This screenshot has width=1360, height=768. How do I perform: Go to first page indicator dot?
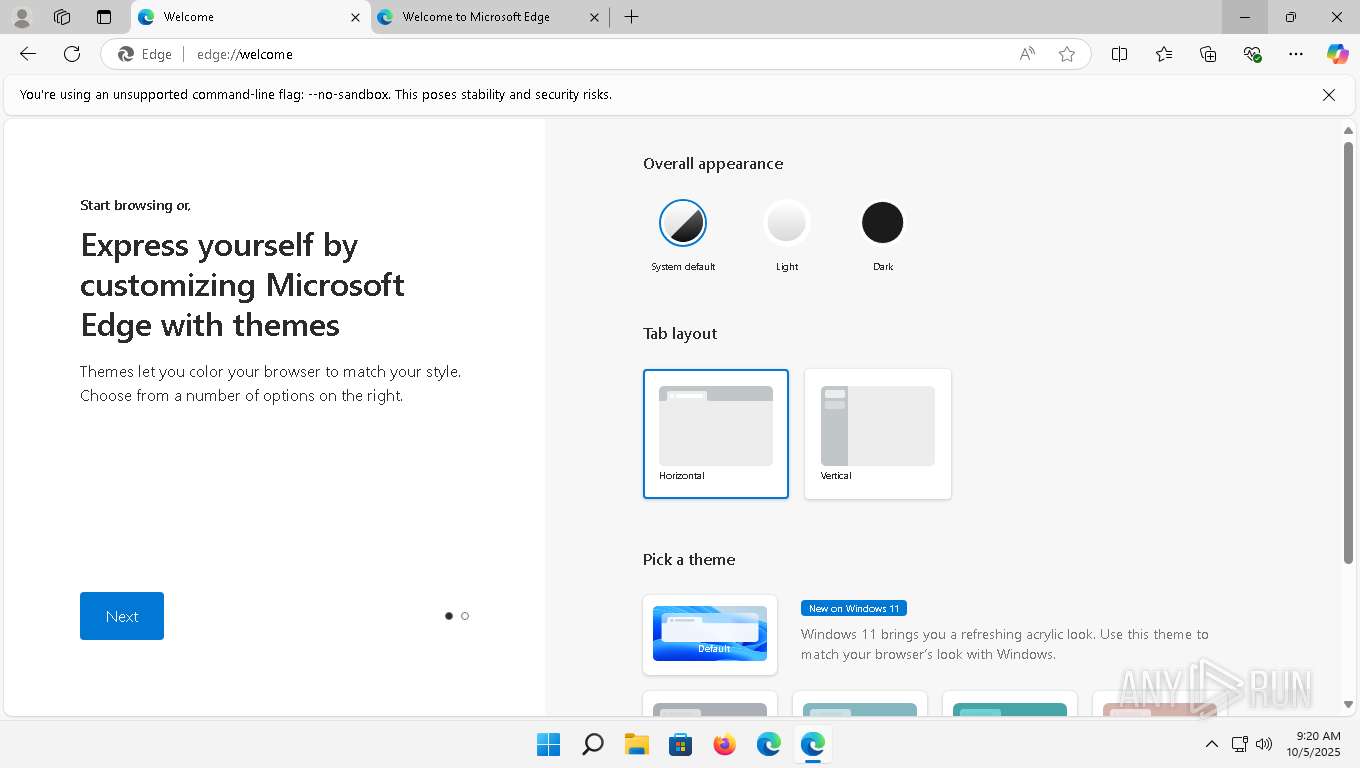(x=449, y=616)
